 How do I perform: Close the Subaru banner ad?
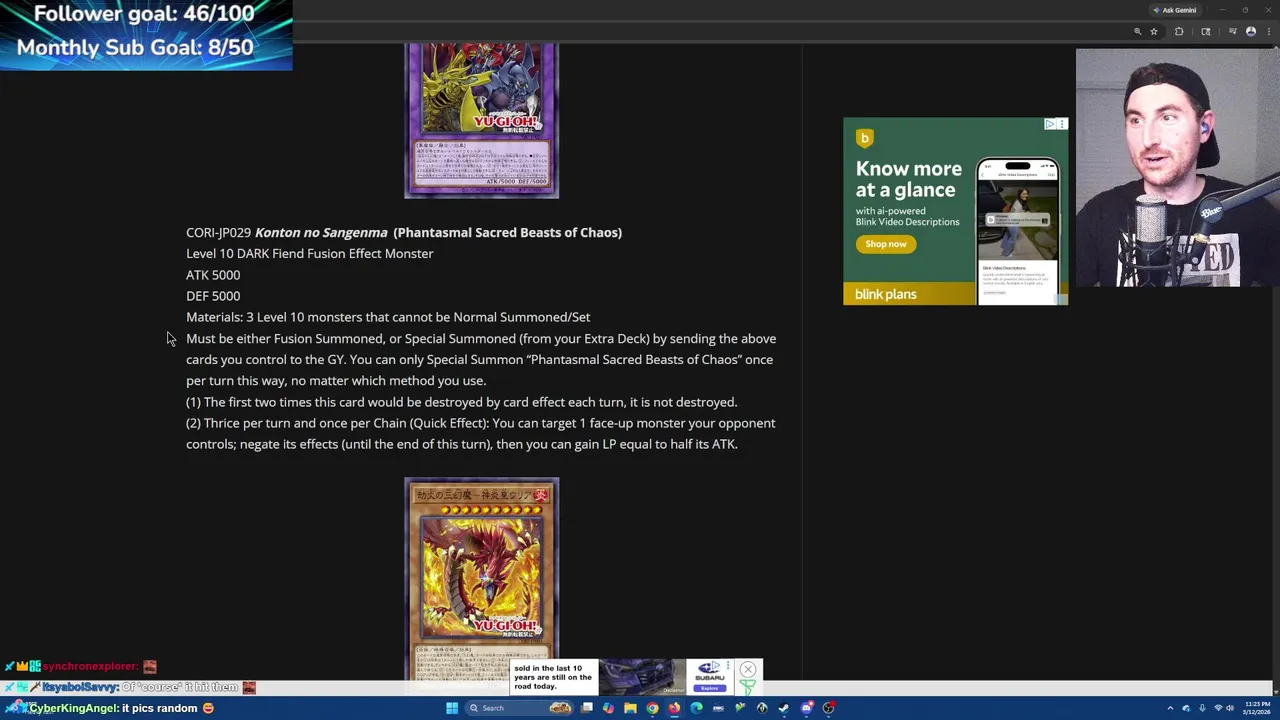(x=748, y=669)
